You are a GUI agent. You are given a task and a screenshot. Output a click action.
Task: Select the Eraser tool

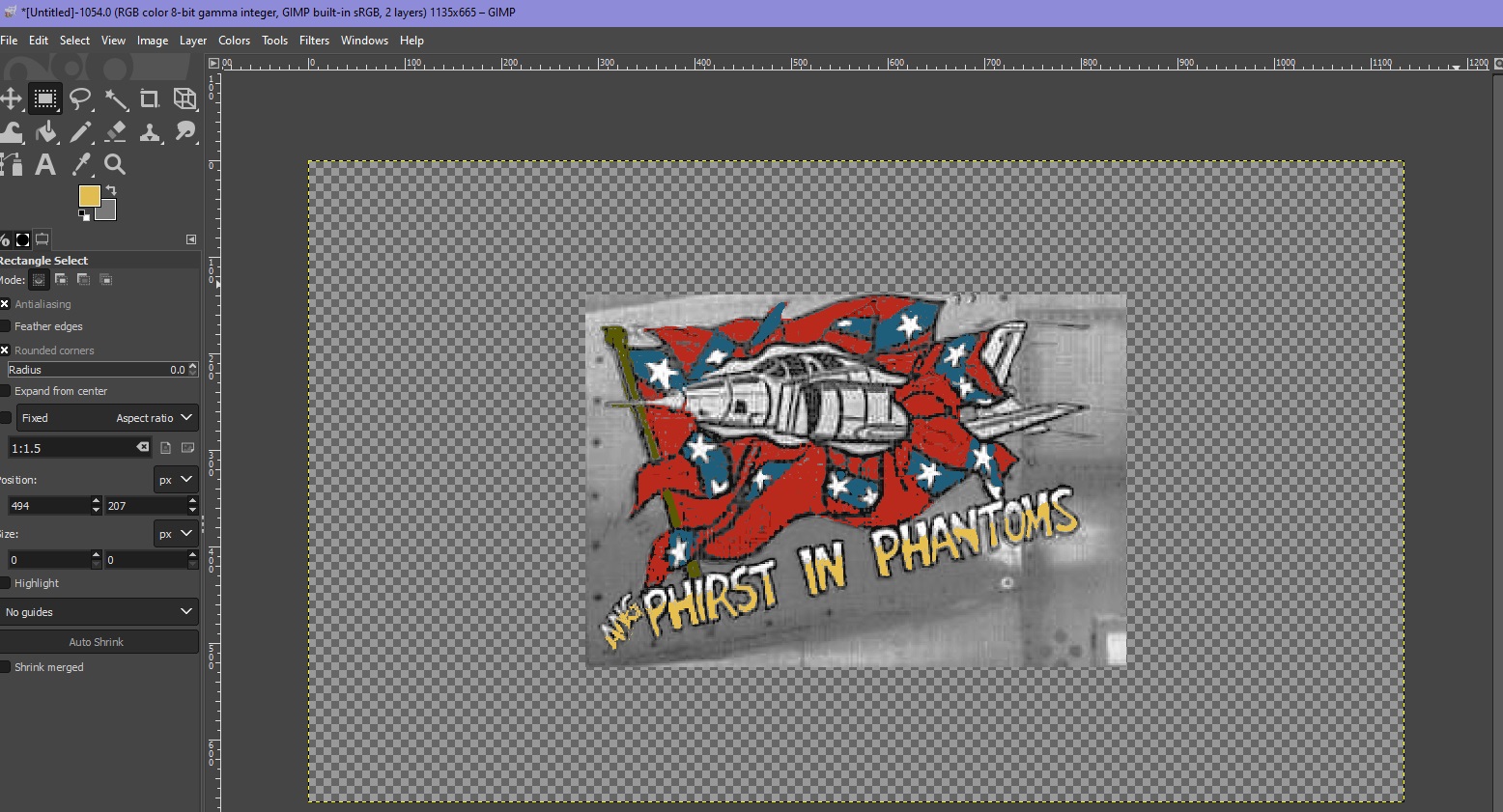coord(116,132)
